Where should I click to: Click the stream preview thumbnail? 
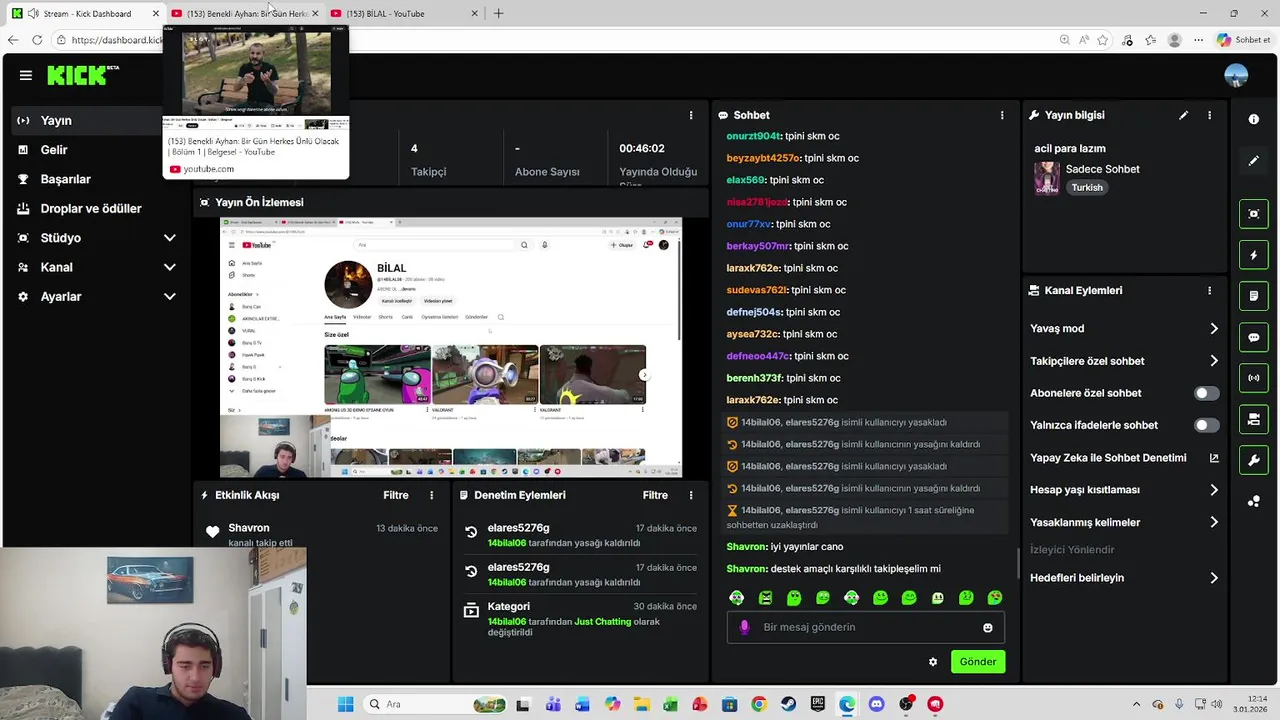click(451, 347)
